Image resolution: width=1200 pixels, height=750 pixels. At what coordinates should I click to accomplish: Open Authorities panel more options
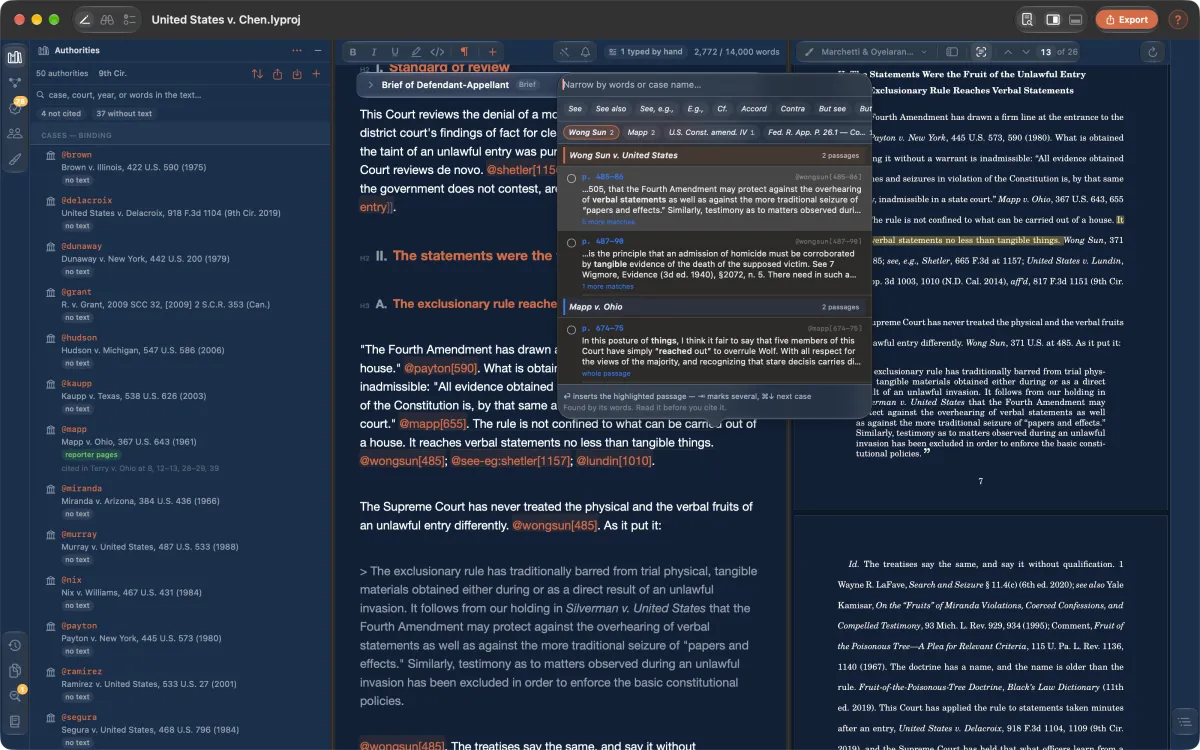[297, 50]
